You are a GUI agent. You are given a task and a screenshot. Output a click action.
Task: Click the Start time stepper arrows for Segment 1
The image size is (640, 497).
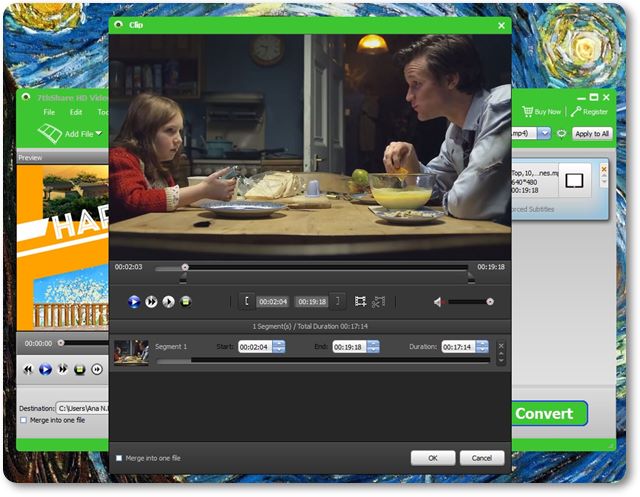279,347
